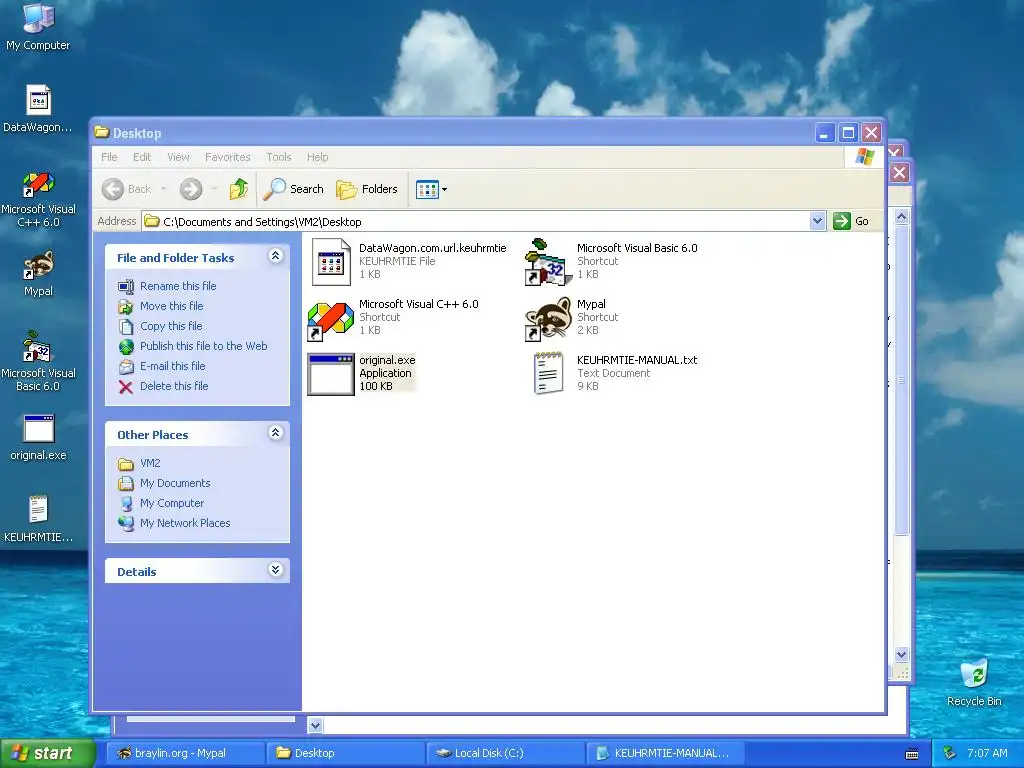Click the Back toolbar button
This screenshot has height=768, width=1024.
(127, 189)
